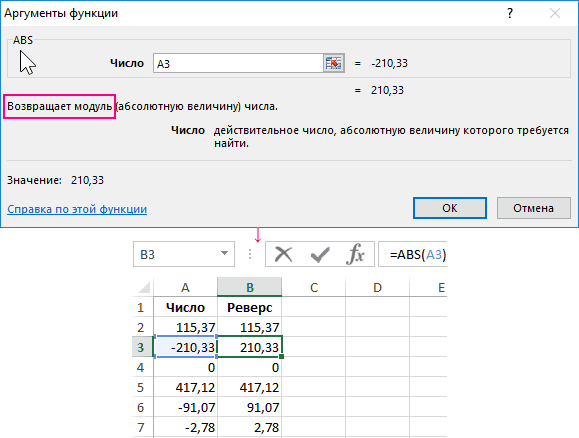This screenshot has width=579, height=438.
Task: Click the select-all triangle corner of grid
Action: [143, 287]
